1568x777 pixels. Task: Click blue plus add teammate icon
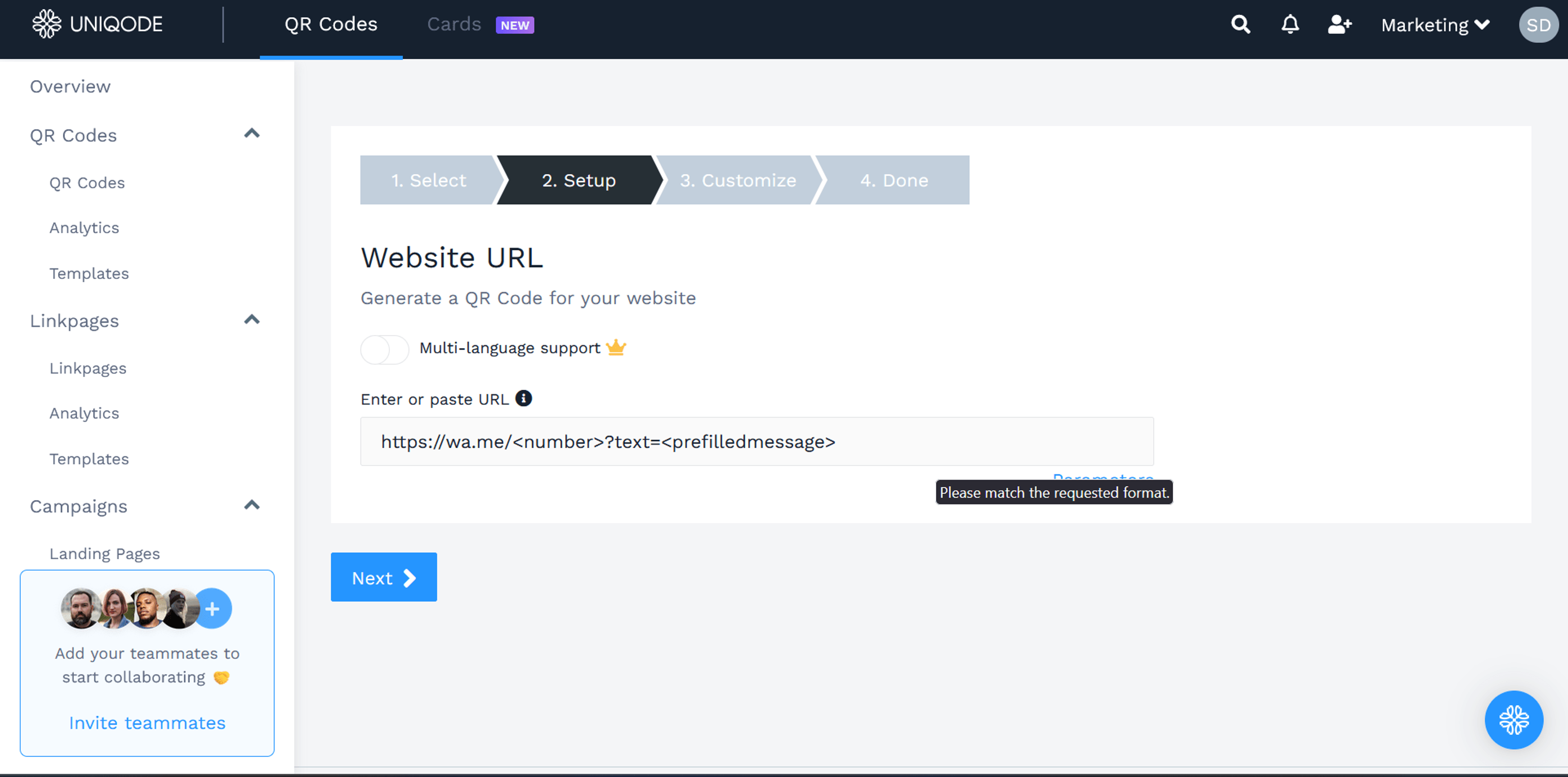(212, 608)
